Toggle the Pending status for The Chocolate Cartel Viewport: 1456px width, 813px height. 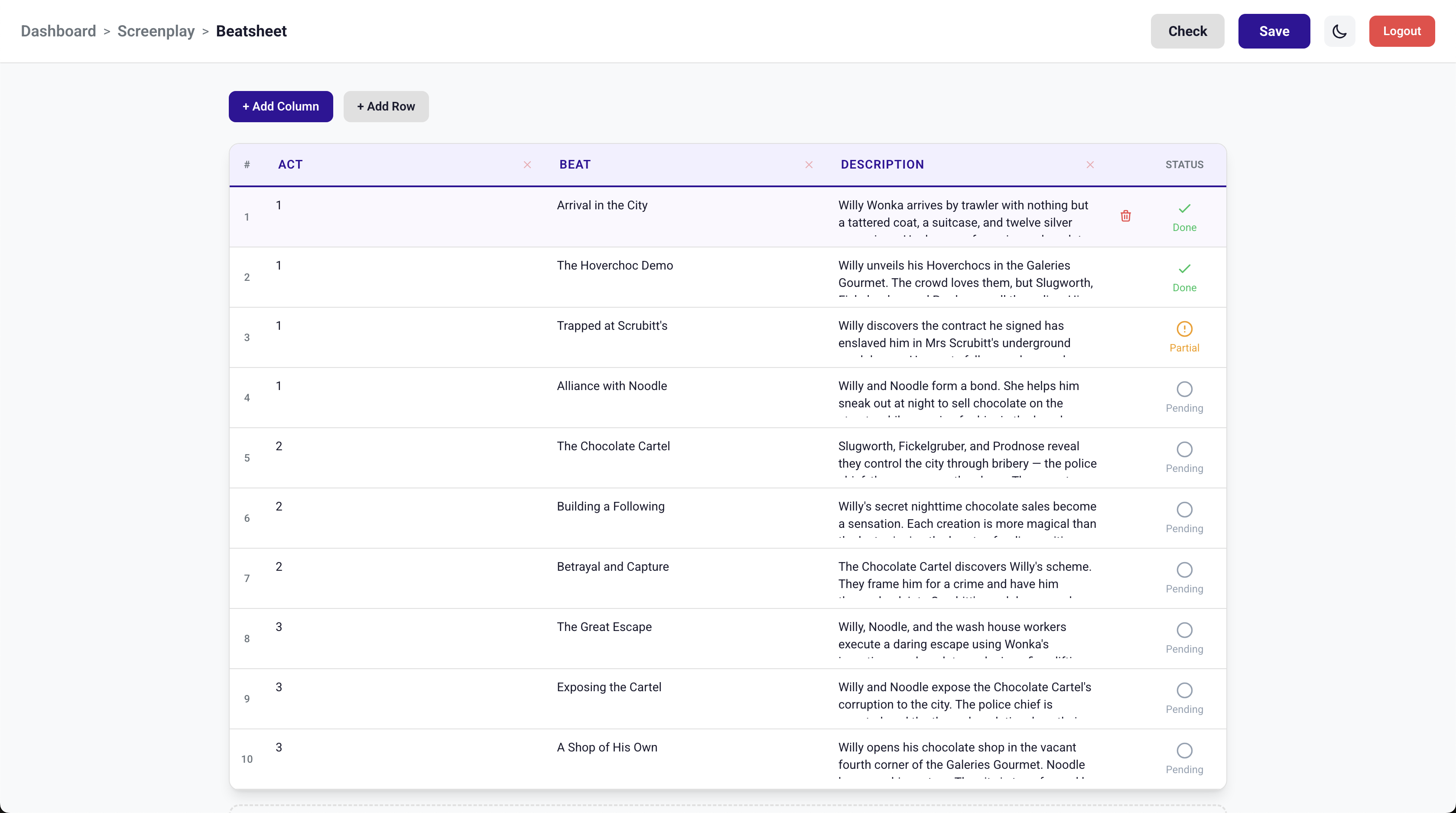click(x=1184, y=449)
